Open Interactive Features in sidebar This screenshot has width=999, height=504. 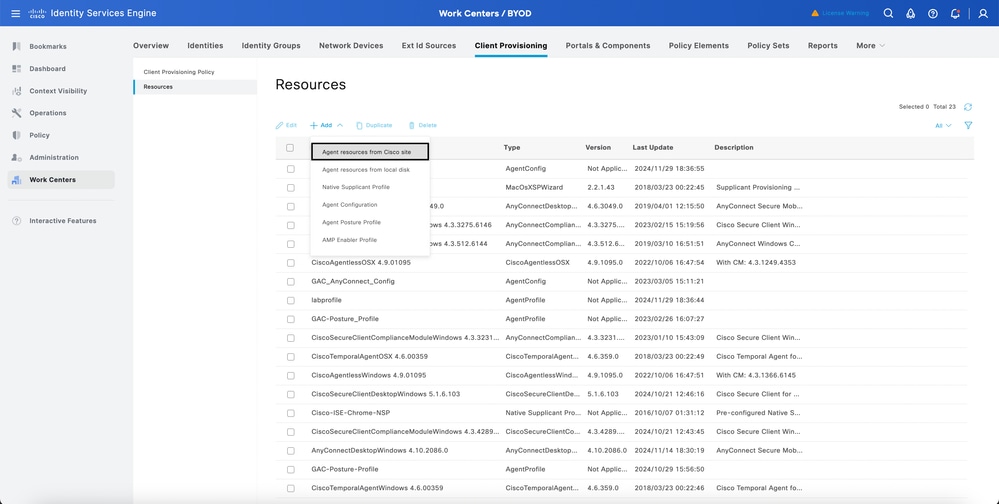(61, 221)
